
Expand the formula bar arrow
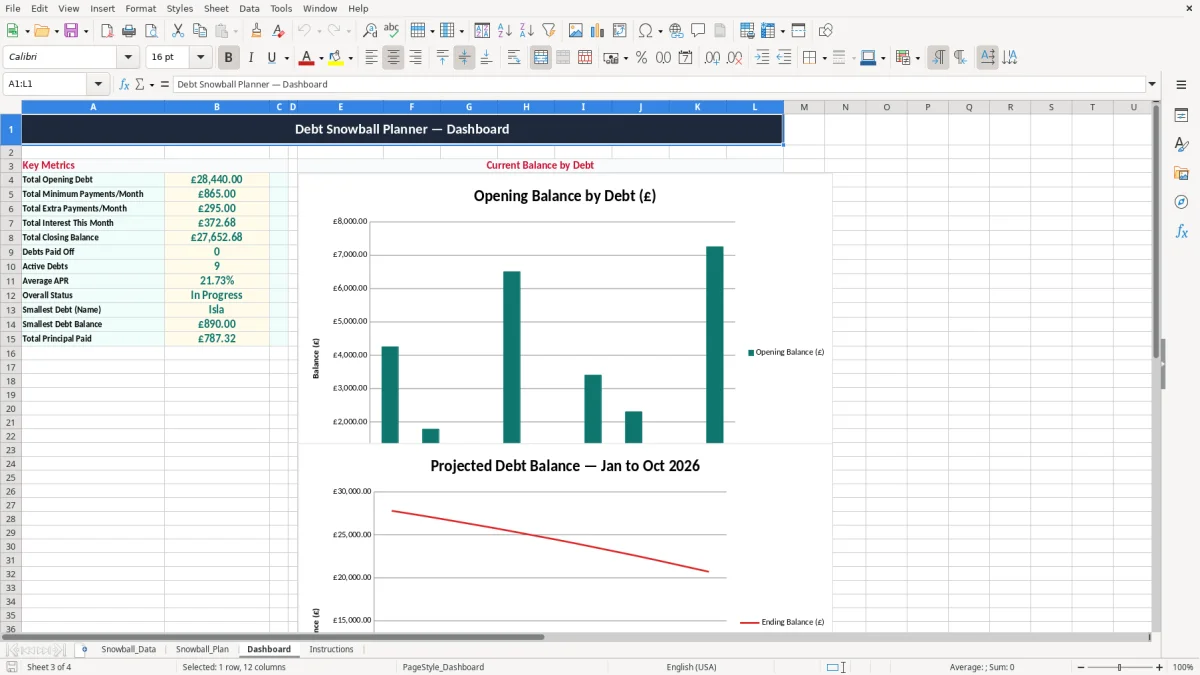(1152, 84)
